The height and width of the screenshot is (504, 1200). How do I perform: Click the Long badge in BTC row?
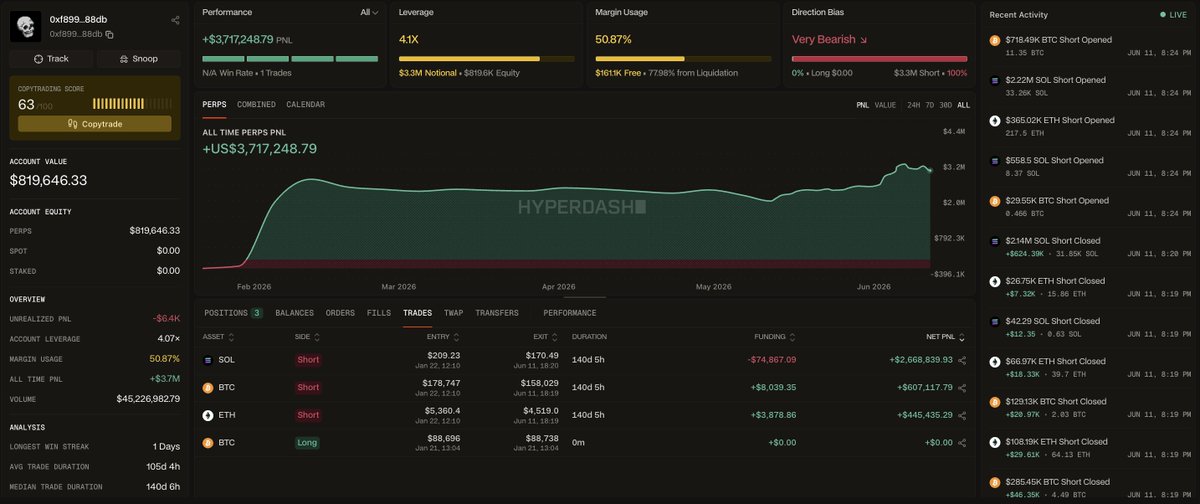pos(308,442)
